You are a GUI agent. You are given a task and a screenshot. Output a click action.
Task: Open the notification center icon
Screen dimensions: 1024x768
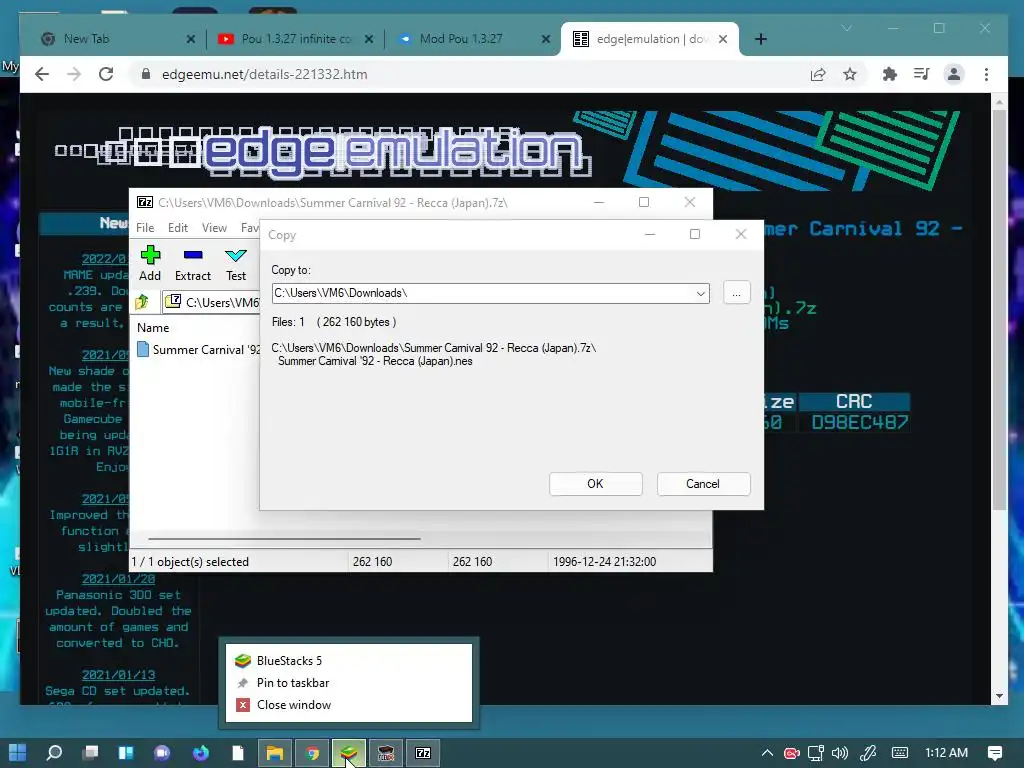coord(995,753)
